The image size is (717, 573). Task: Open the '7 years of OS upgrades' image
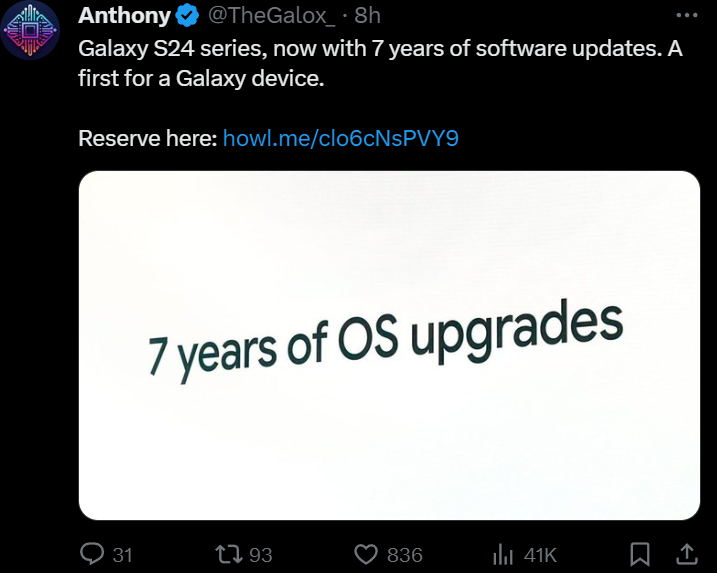click(389, 345)
